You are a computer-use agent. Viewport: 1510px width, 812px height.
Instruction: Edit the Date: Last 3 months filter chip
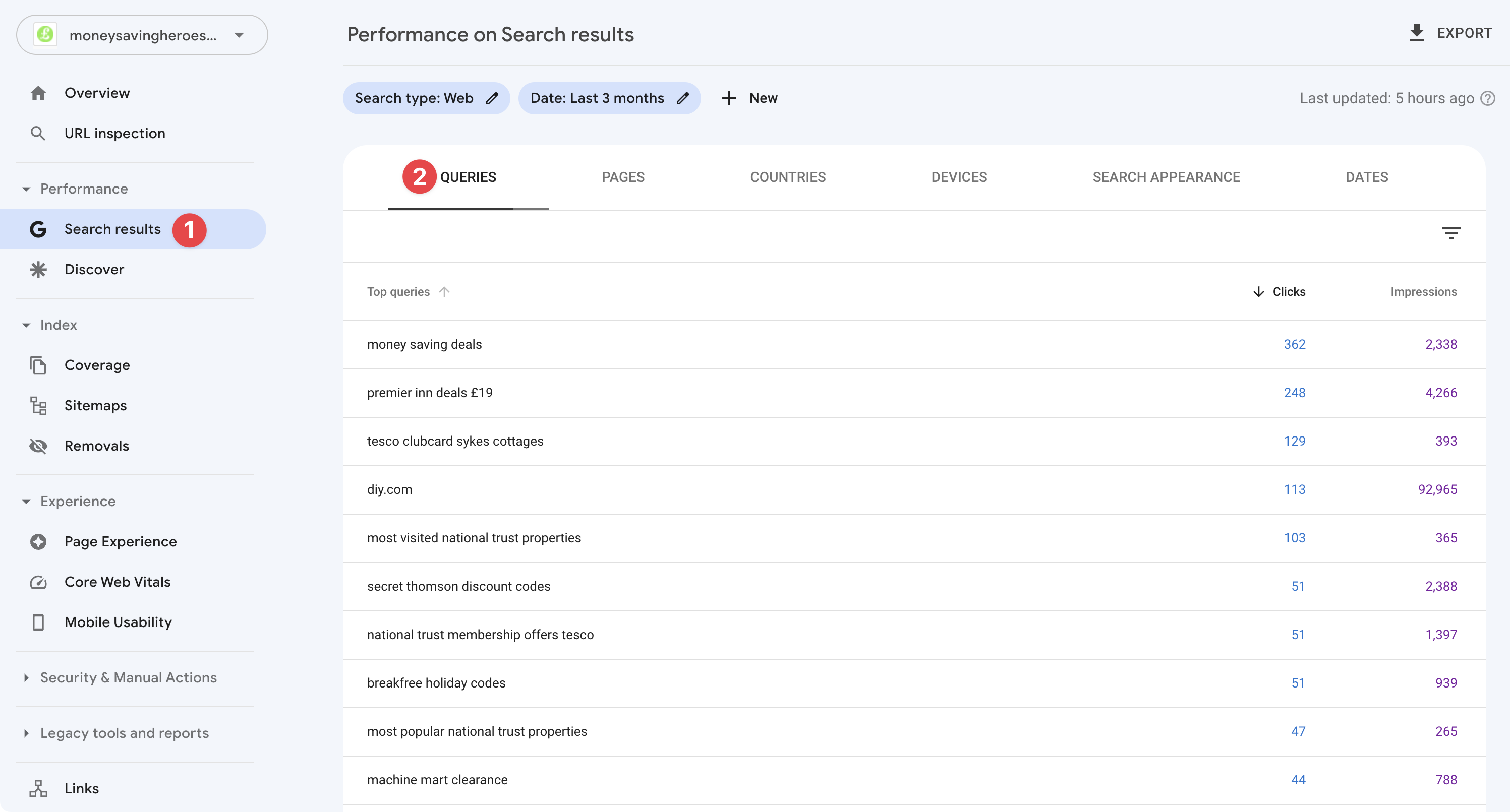(683, 98)
